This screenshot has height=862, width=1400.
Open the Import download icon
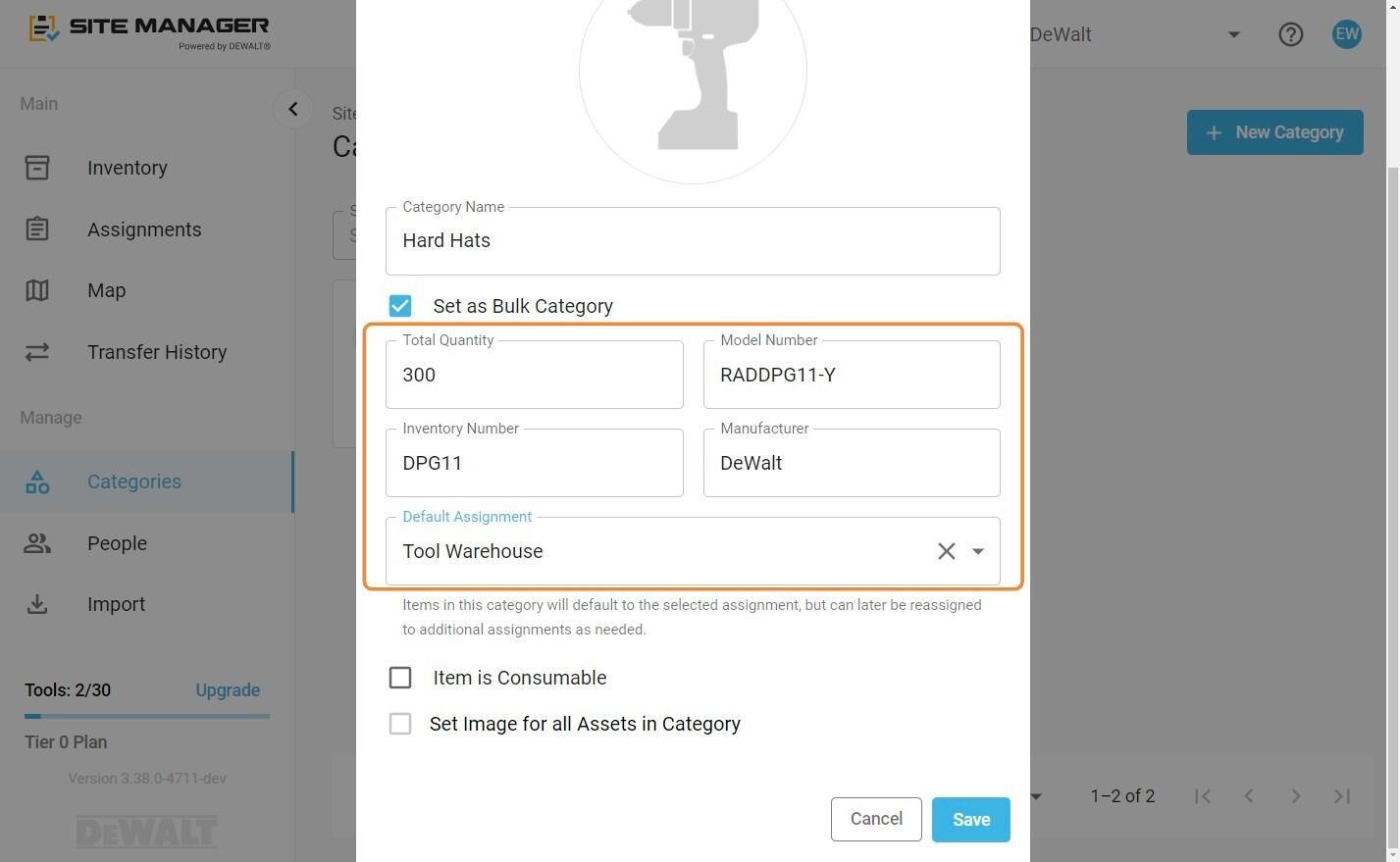(x=37, y=604)
